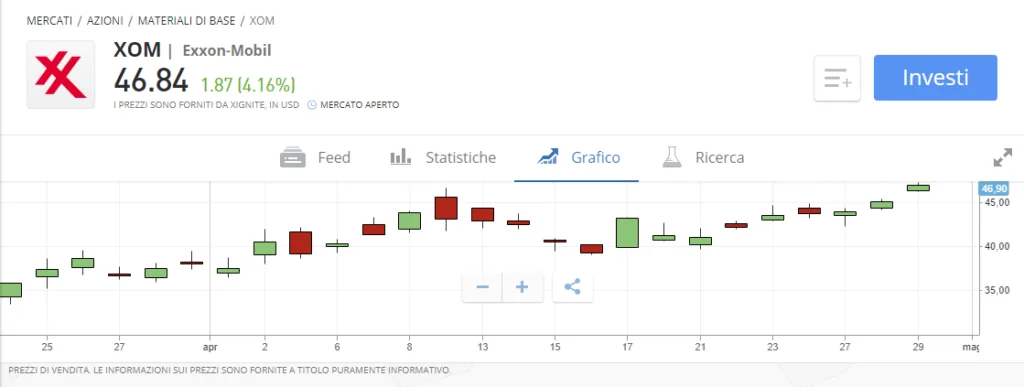Go to Mercati breadcrumb
Screen dimensions: 1024x387
[x=50, y=21]
